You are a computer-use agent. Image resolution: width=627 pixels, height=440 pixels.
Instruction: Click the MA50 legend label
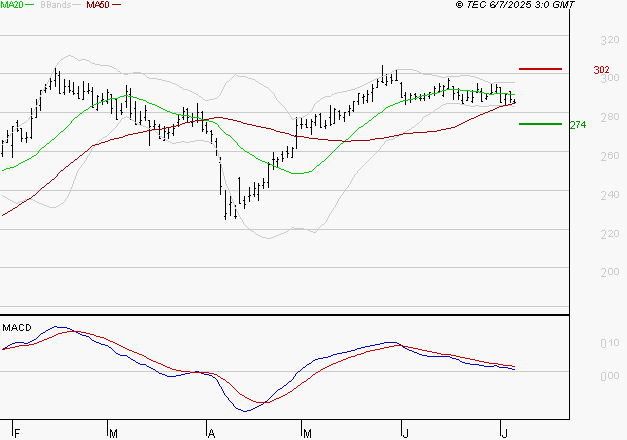(x=98, y=6)
